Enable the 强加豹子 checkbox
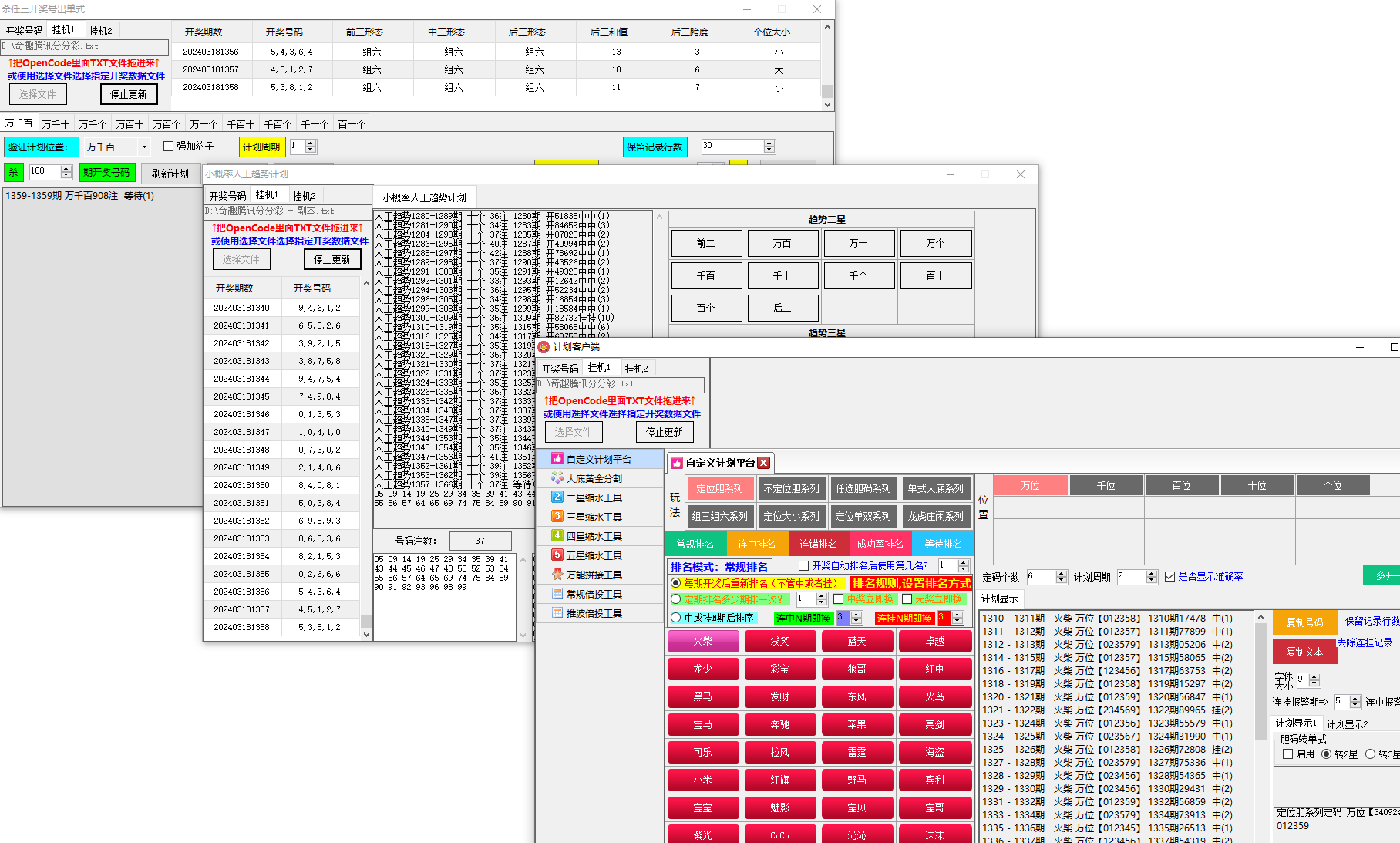1400x843 pixels. point(169,147)
